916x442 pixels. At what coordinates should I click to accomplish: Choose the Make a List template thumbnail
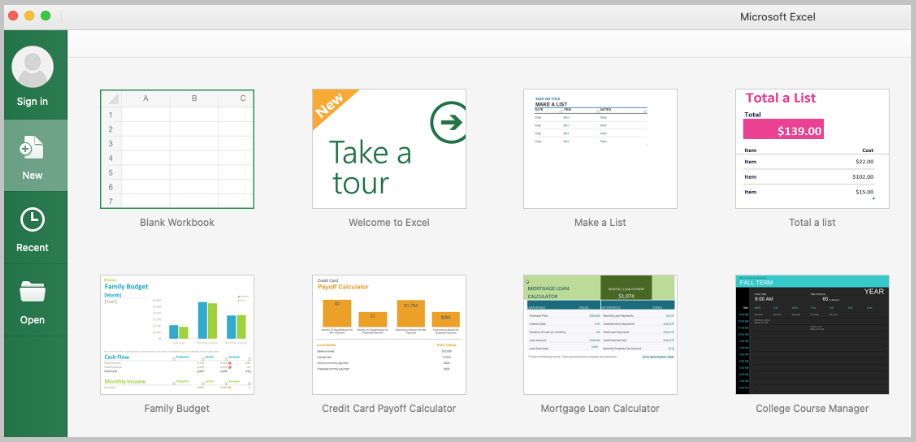click(600, 149)
